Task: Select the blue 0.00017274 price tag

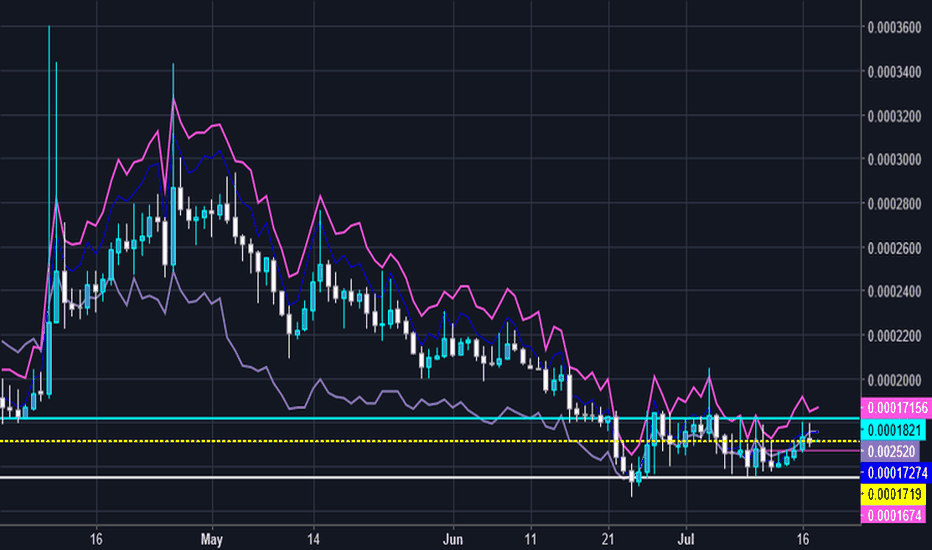Action: (896, 473)
